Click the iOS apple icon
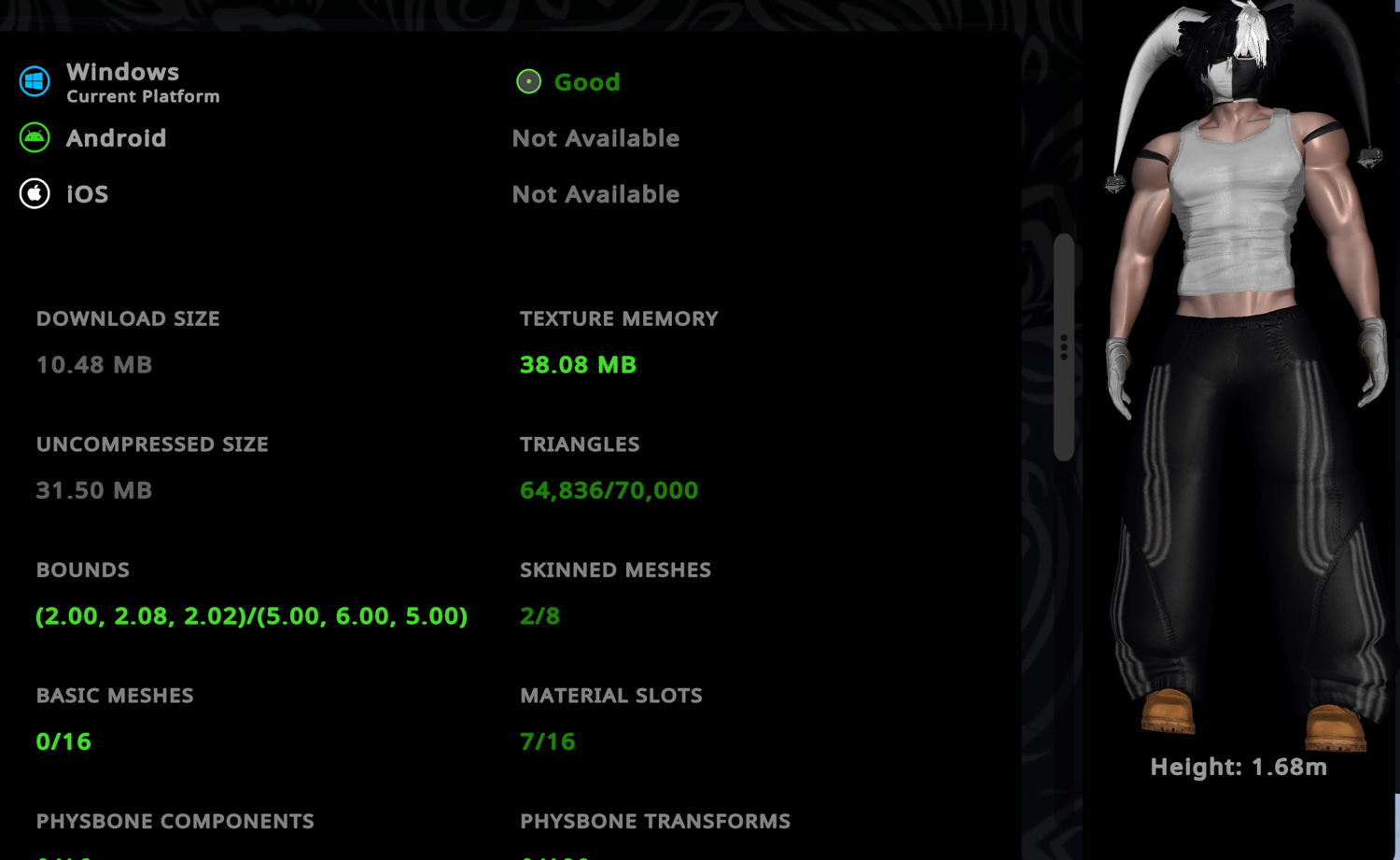The image size is (1400, 860). [35, 193]
